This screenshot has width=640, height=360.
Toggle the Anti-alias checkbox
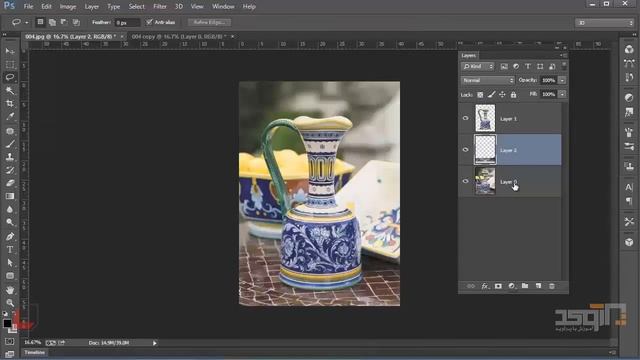(149, 22)
